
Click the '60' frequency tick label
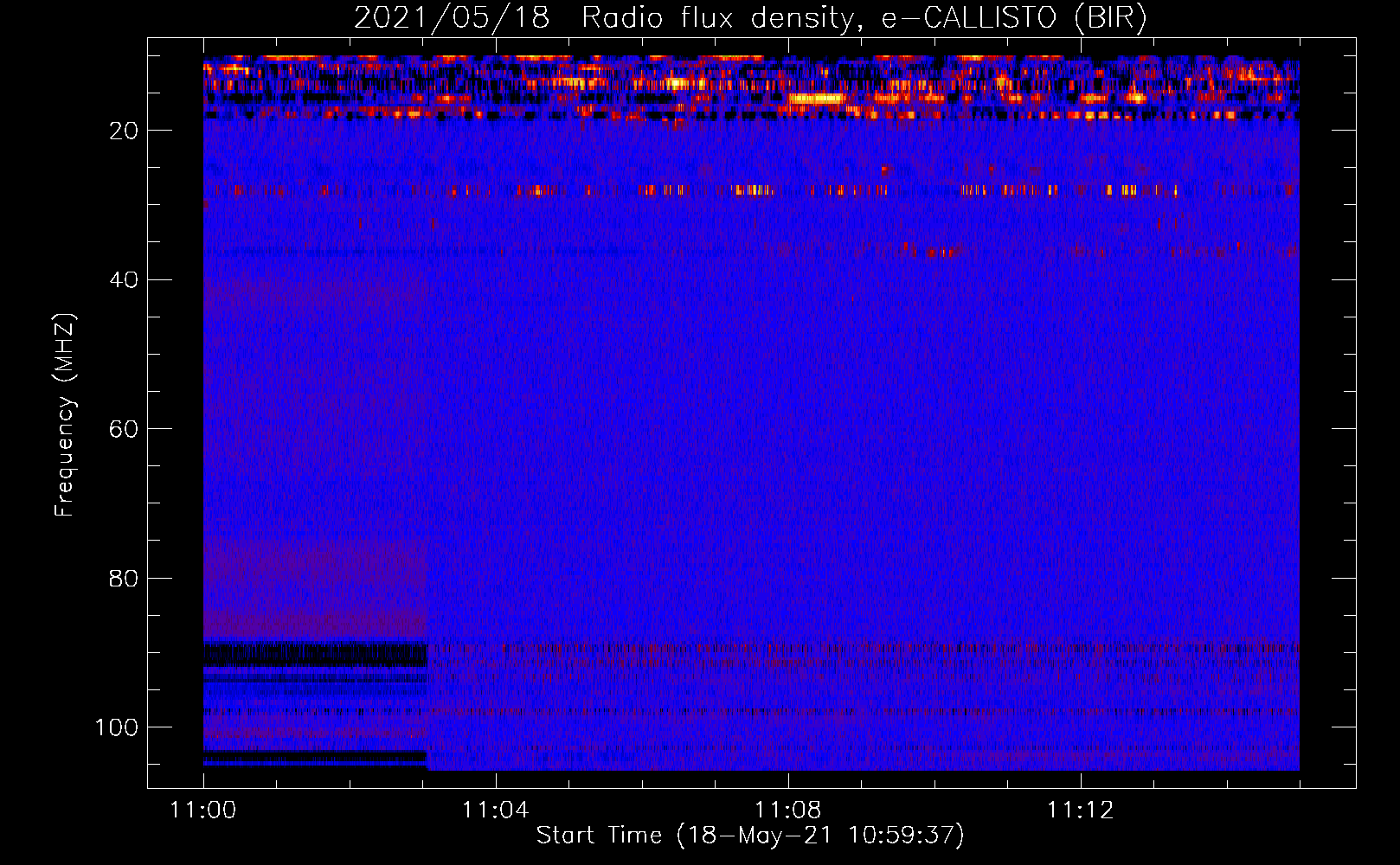125,429
